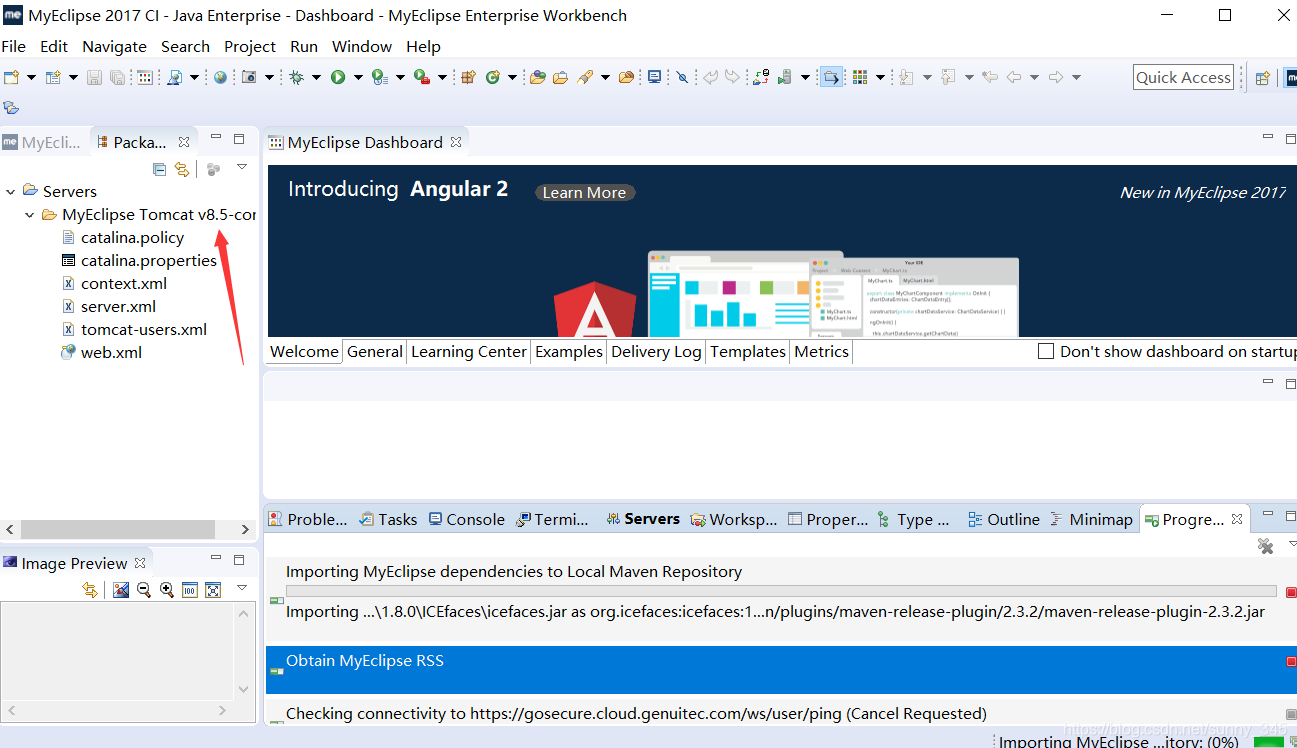Screen dimensions: 1297x748
Task: Open the New wizard dropdown arrow
Action: point(31,77)
